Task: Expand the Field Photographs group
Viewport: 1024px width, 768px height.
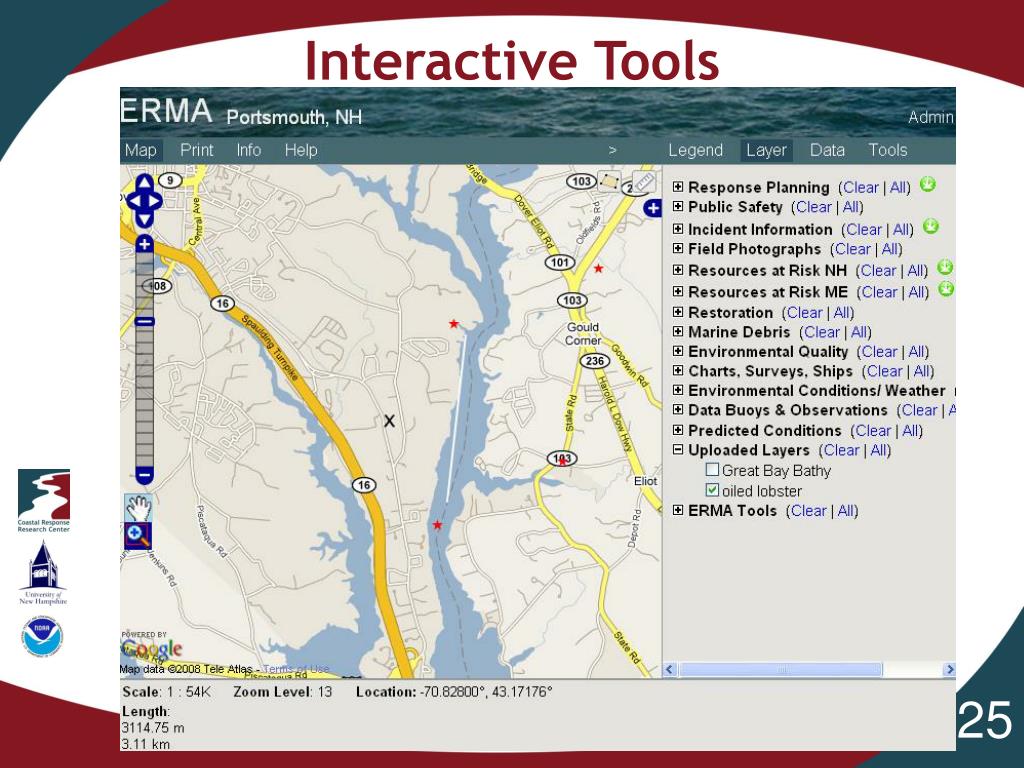Action: point(678,249)
